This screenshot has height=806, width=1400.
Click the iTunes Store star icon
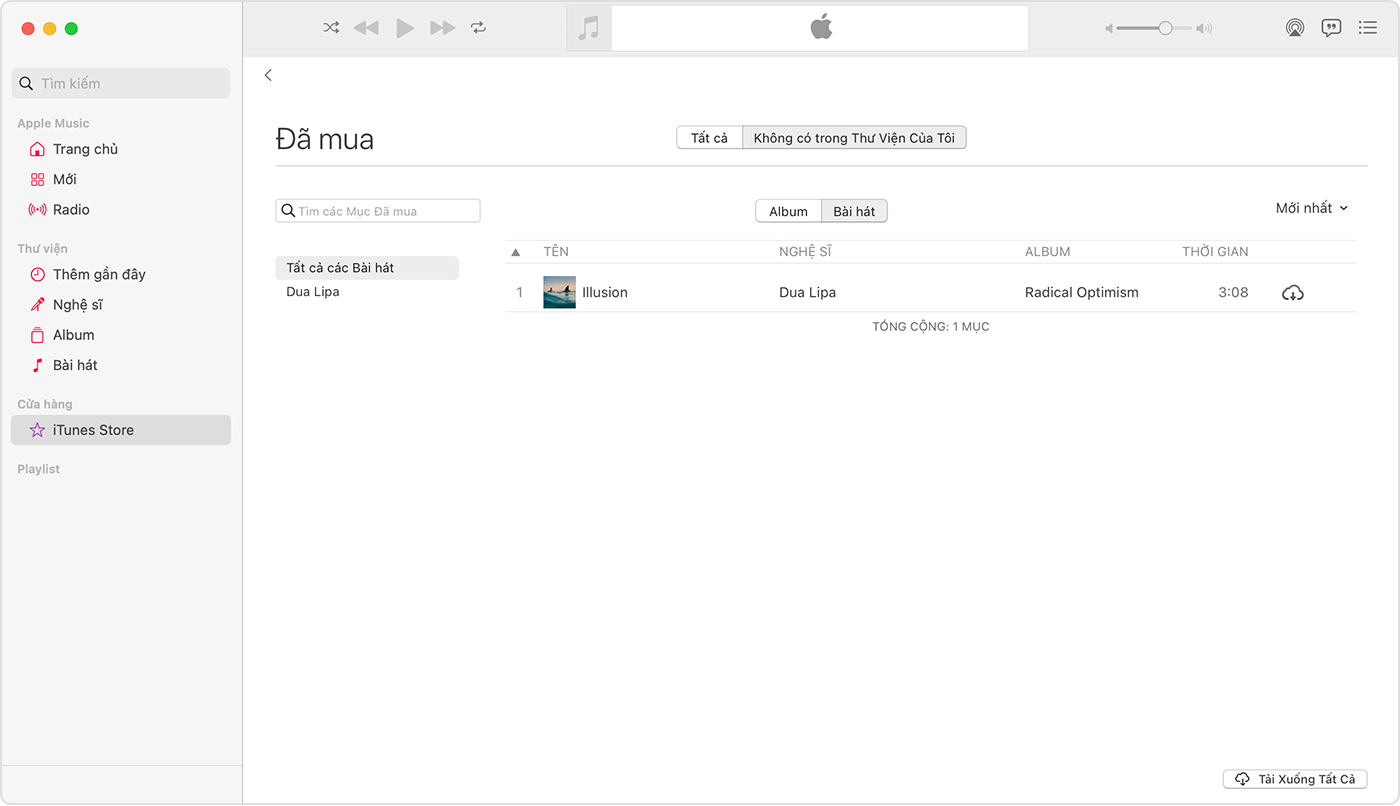(x=37, y=430)
